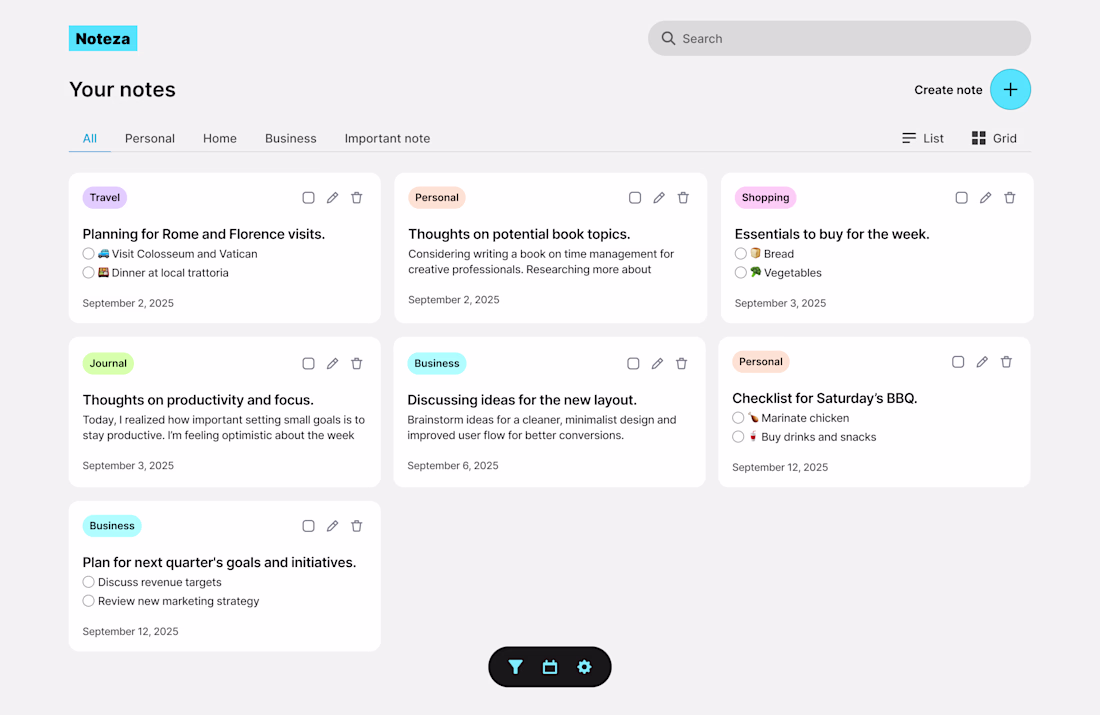Open the Business tab
The height and width of the screenshot is (715, 1100).
pyautogui.click(x=290, y=138)
